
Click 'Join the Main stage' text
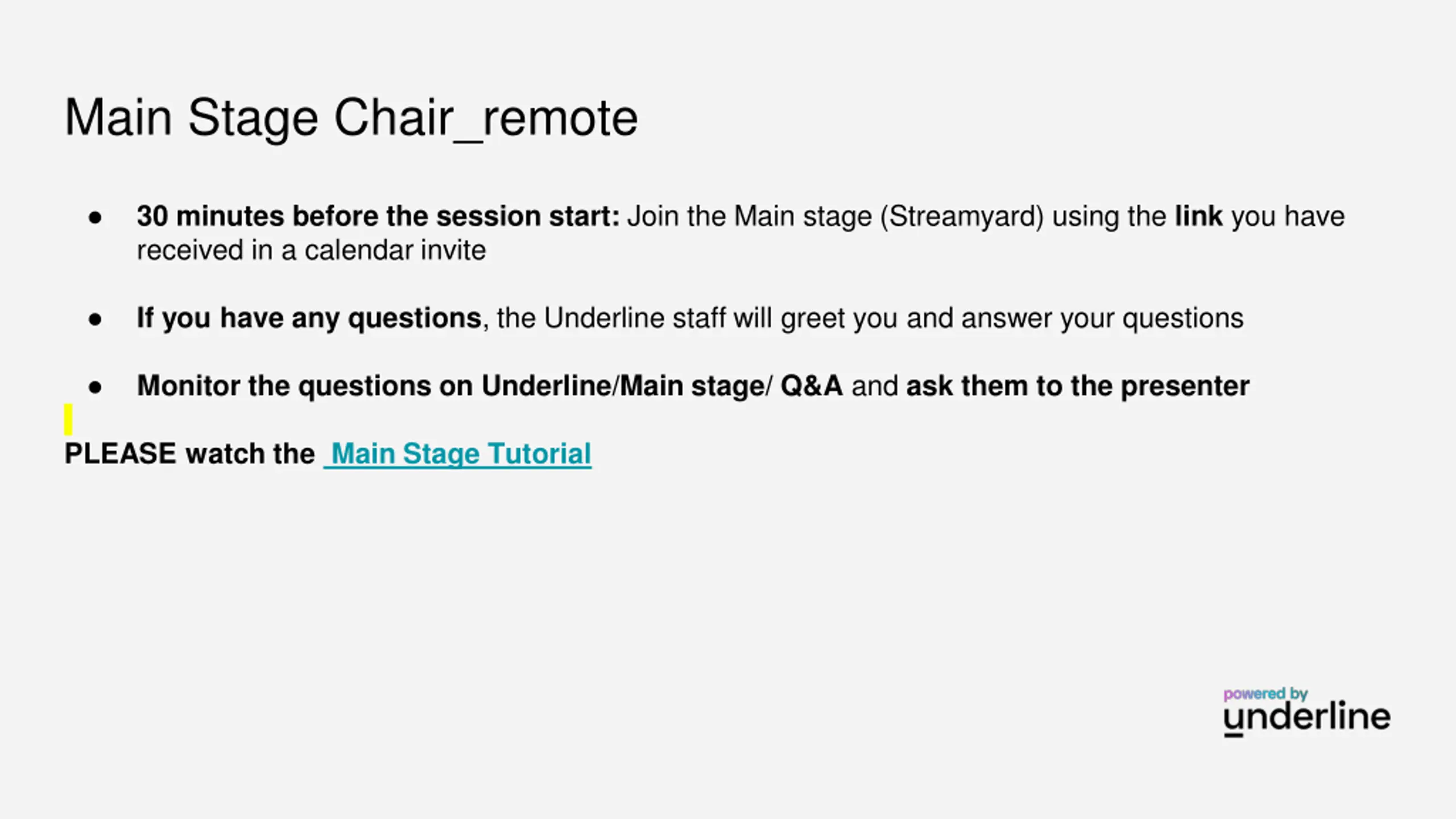pyautogui.click(x=750, y=217)
